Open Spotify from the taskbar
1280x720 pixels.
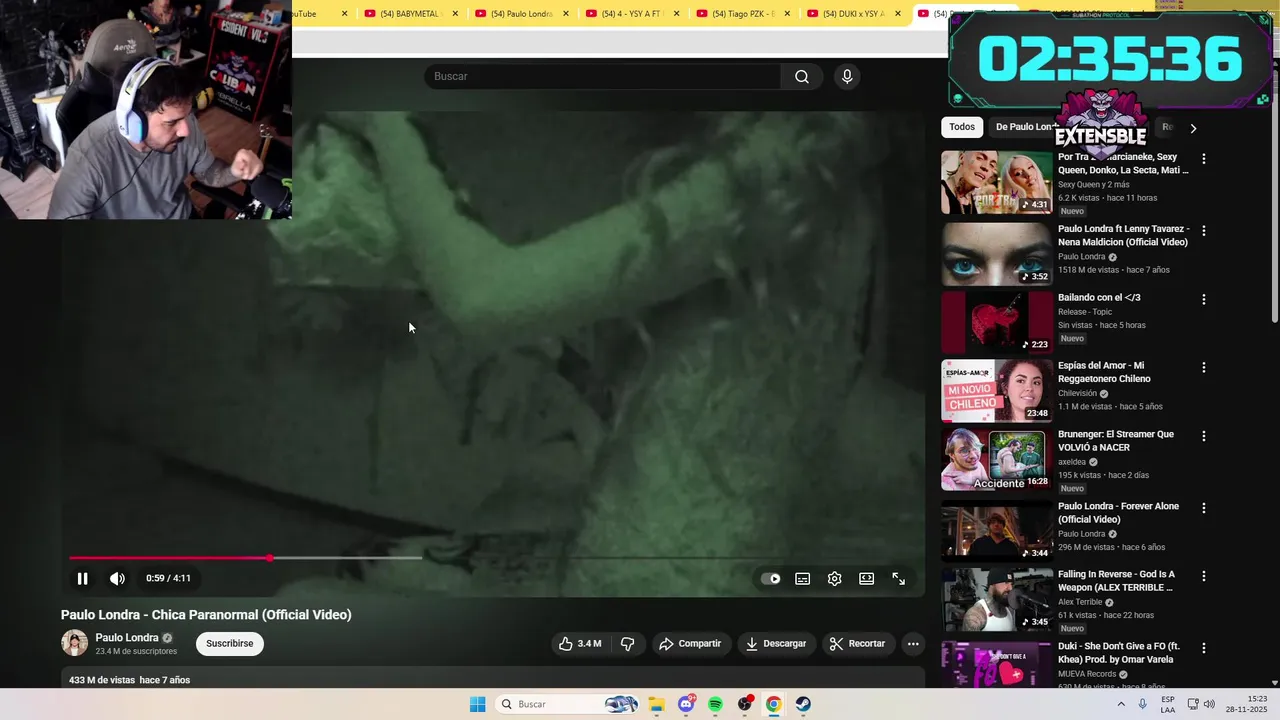click(x=715, y=704)
